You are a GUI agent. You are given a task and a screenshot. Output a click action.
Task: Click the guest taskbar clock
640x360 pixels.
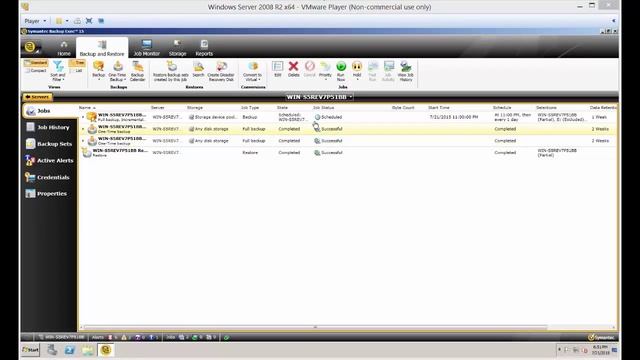[x=600, y=350]
